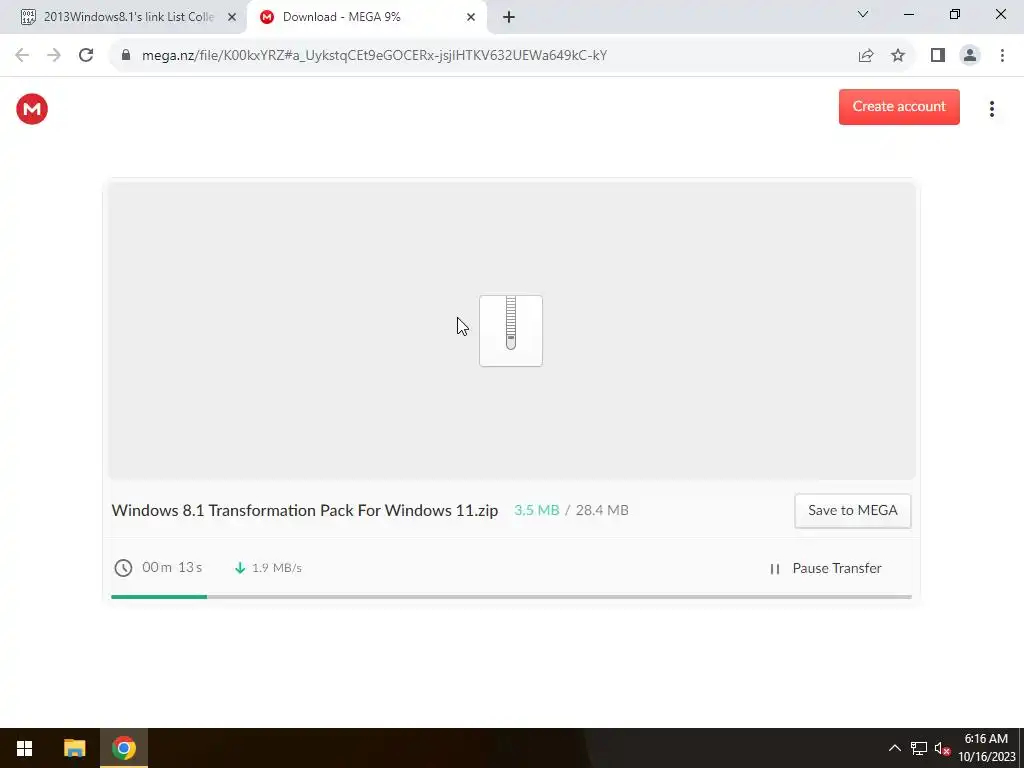This screenshot has width=1024, height=768.
Task: Click the zip file preview icon
Action: tap(511, 330)
